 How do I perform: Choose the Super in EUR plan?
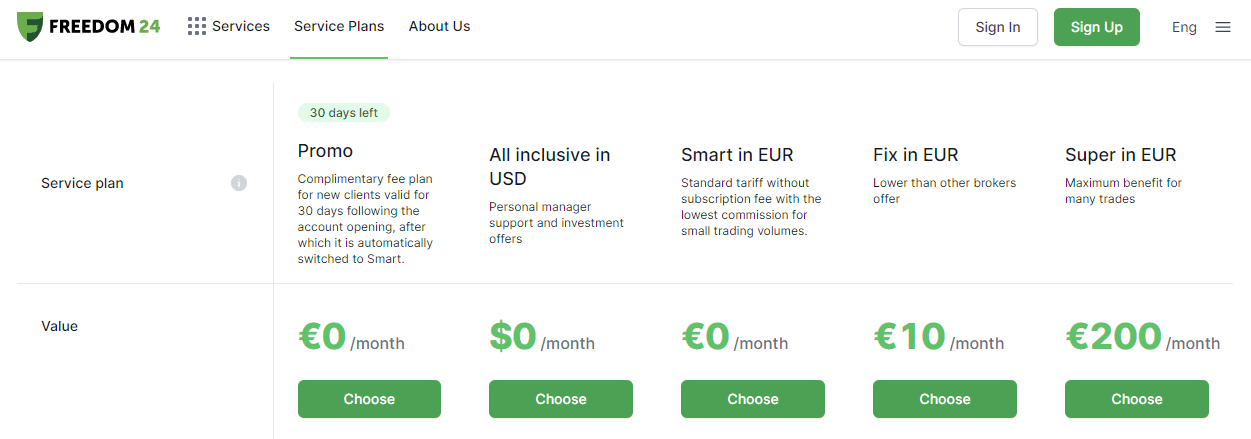click(x=1137, y=399)
